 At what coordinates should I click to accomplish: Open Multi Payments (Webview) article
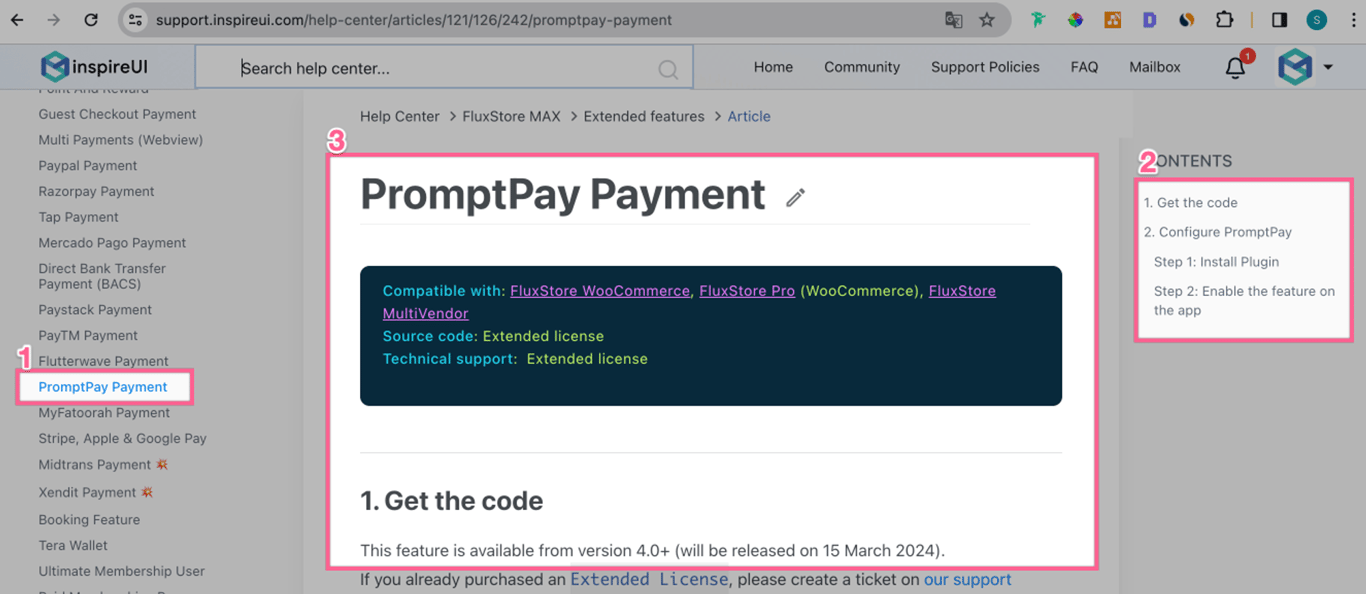[x=120, y=140]
